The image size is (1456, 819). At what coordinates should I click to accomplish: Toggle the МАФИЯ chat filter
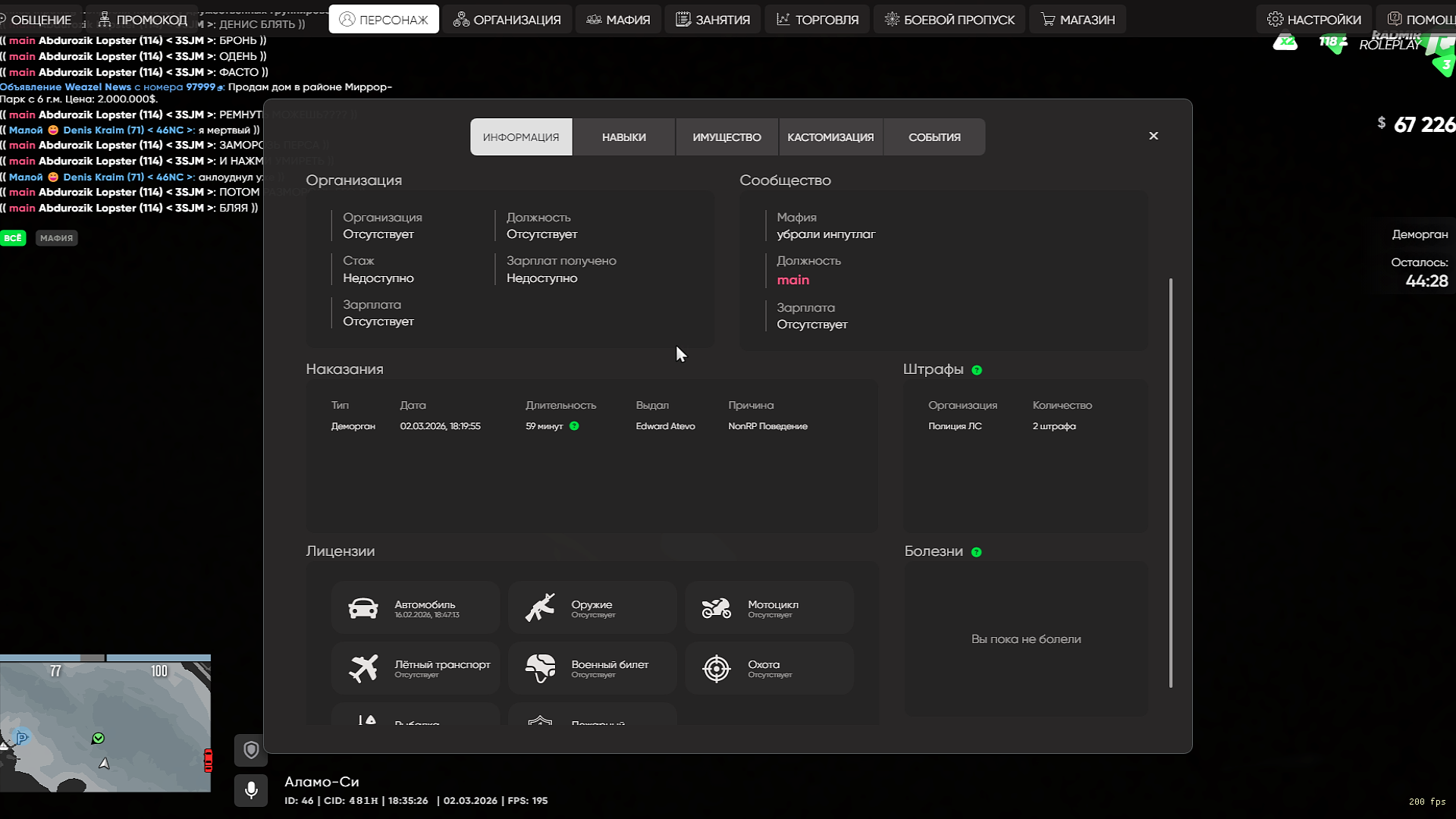click(x=57, y=238)
